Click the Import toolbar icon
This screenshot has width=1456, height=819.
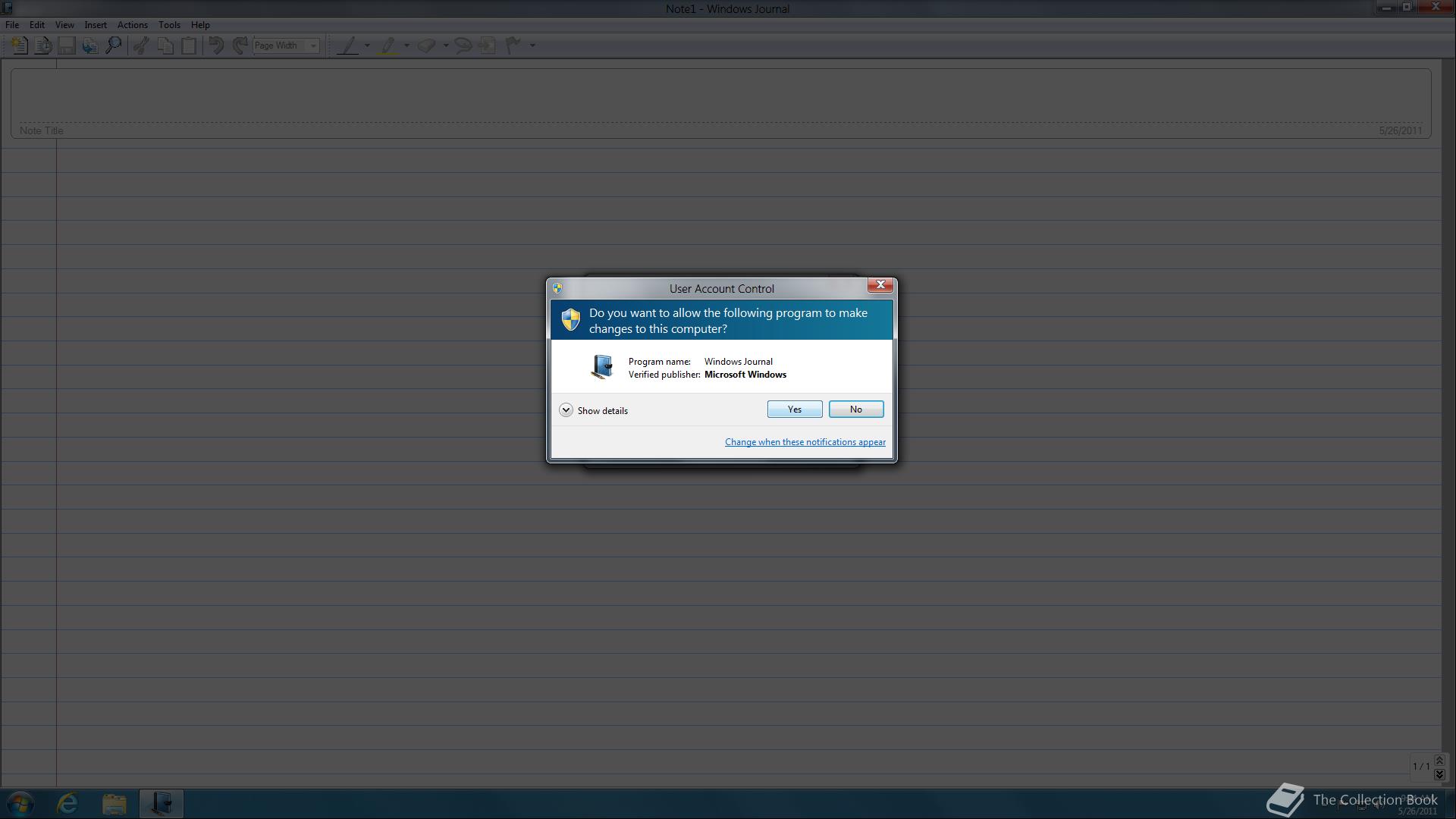90,45
